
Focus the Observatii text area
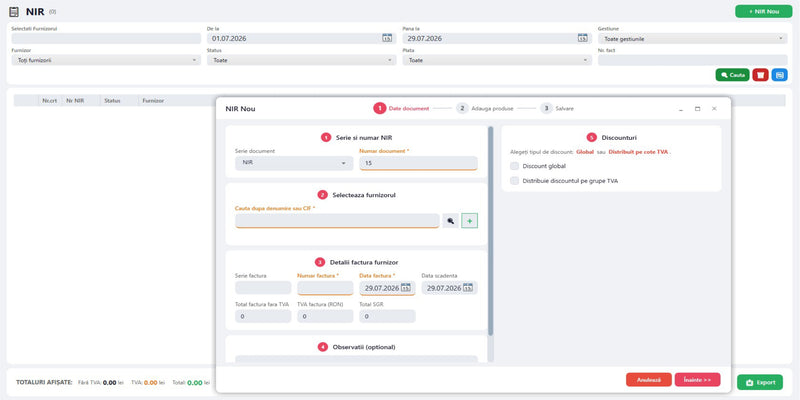[356, 359]
